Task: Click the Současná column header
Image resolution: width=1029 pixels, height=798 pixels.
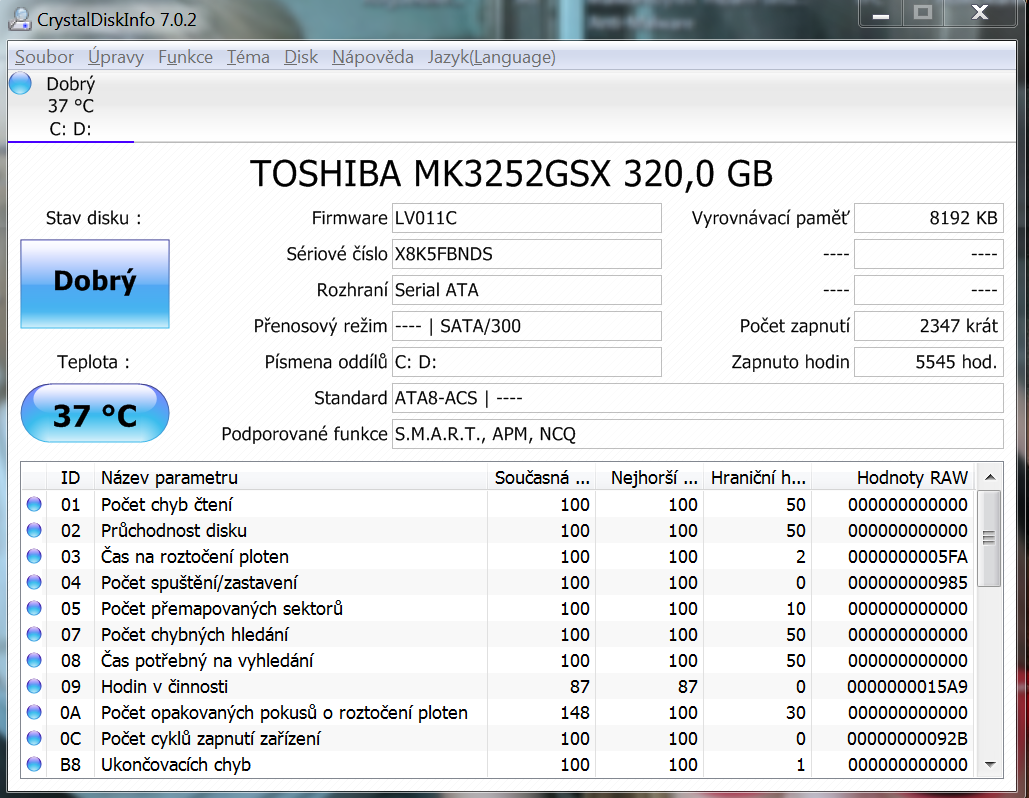Action: pos(541,478)
